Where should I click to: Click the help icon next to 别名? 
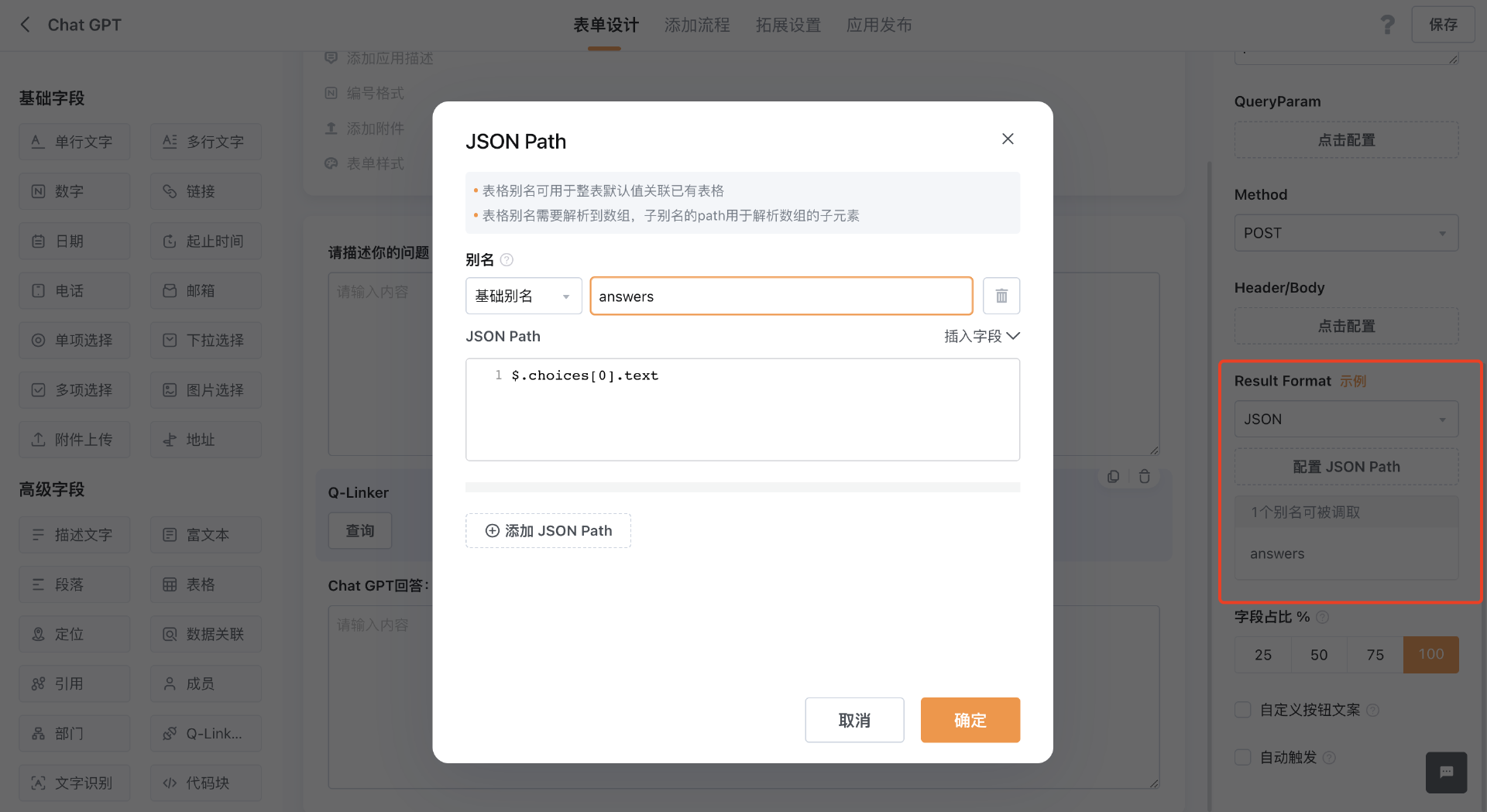coord(507,260)
